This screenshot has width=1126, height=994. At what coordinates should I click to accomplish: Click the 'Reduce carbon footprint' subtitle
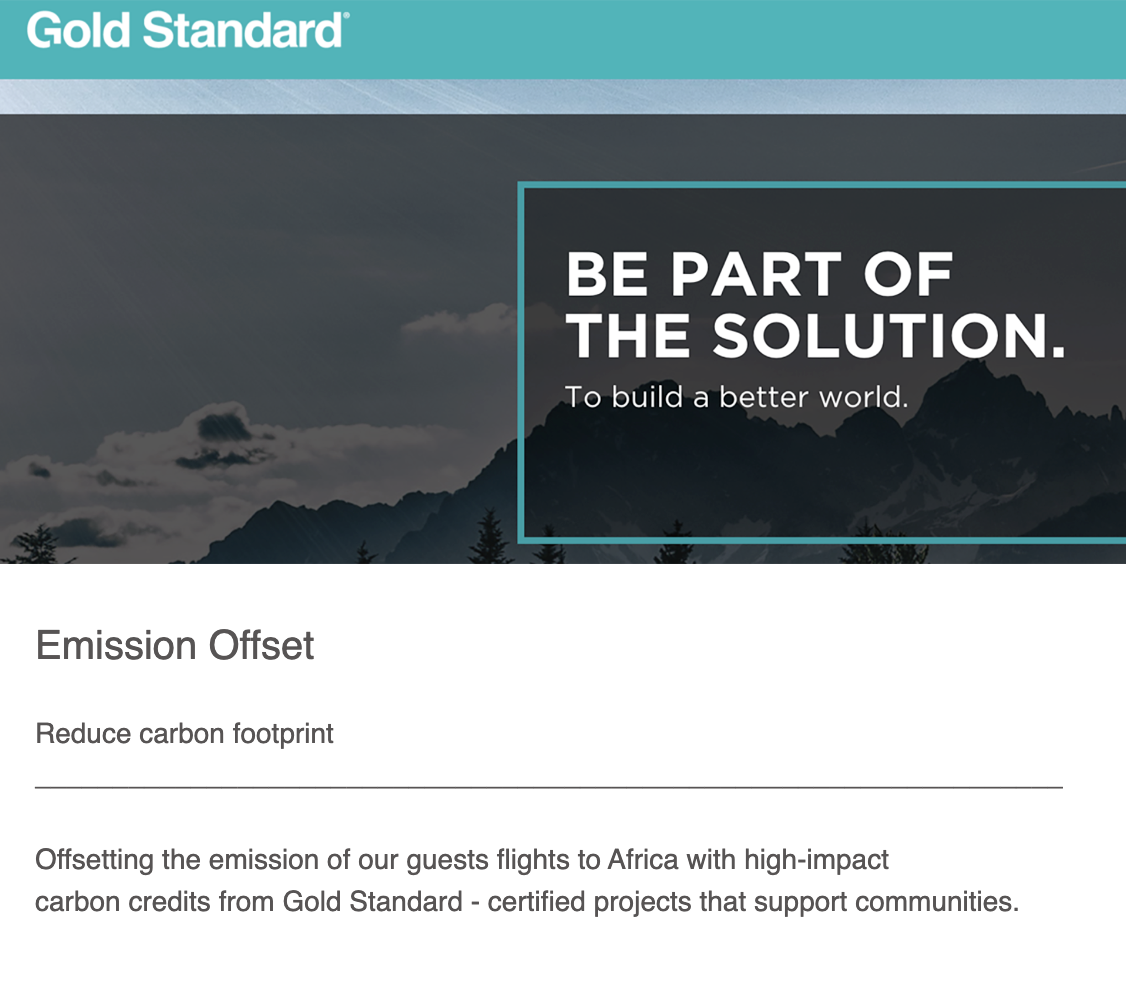185,734
